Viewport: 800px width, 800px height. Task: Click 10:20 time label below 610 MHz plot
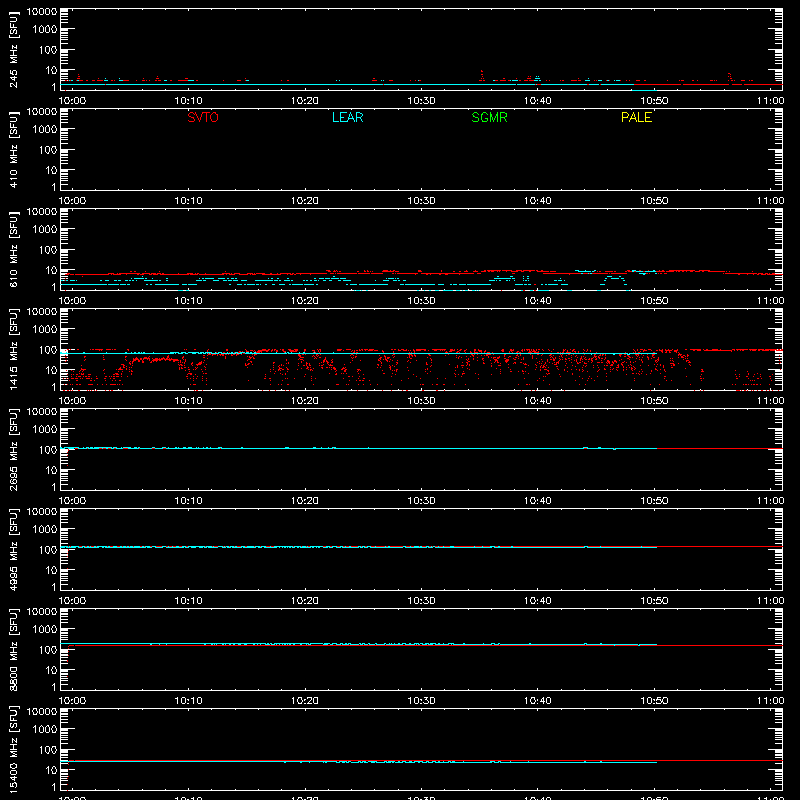click(305, 301)
